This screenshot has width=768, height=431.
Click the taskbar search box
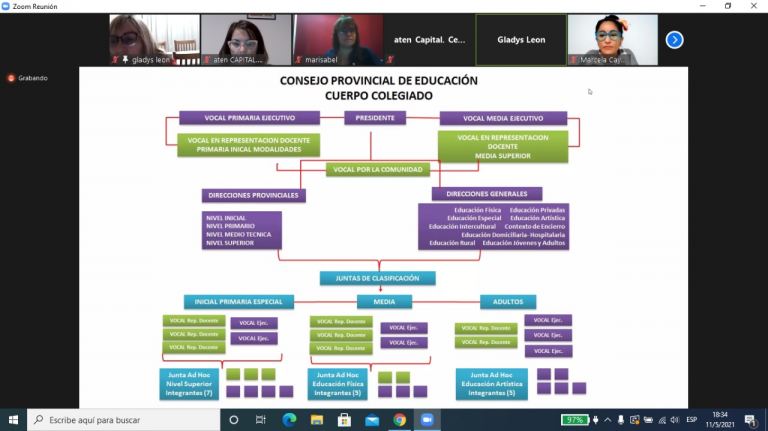(x=122, y=420)
